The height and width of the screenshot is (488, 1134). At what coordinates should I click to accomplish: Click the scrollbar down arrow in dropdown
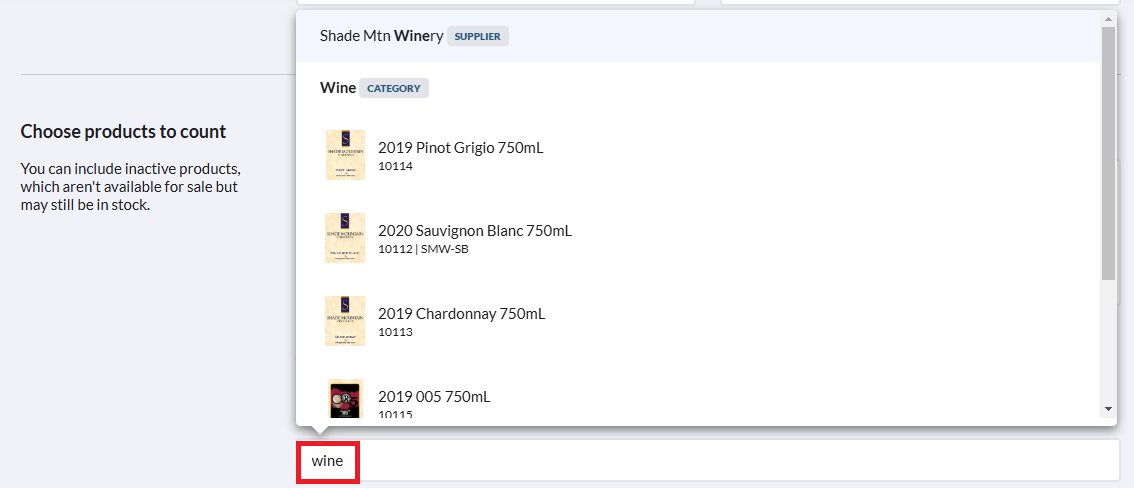tap(1108, 409)
